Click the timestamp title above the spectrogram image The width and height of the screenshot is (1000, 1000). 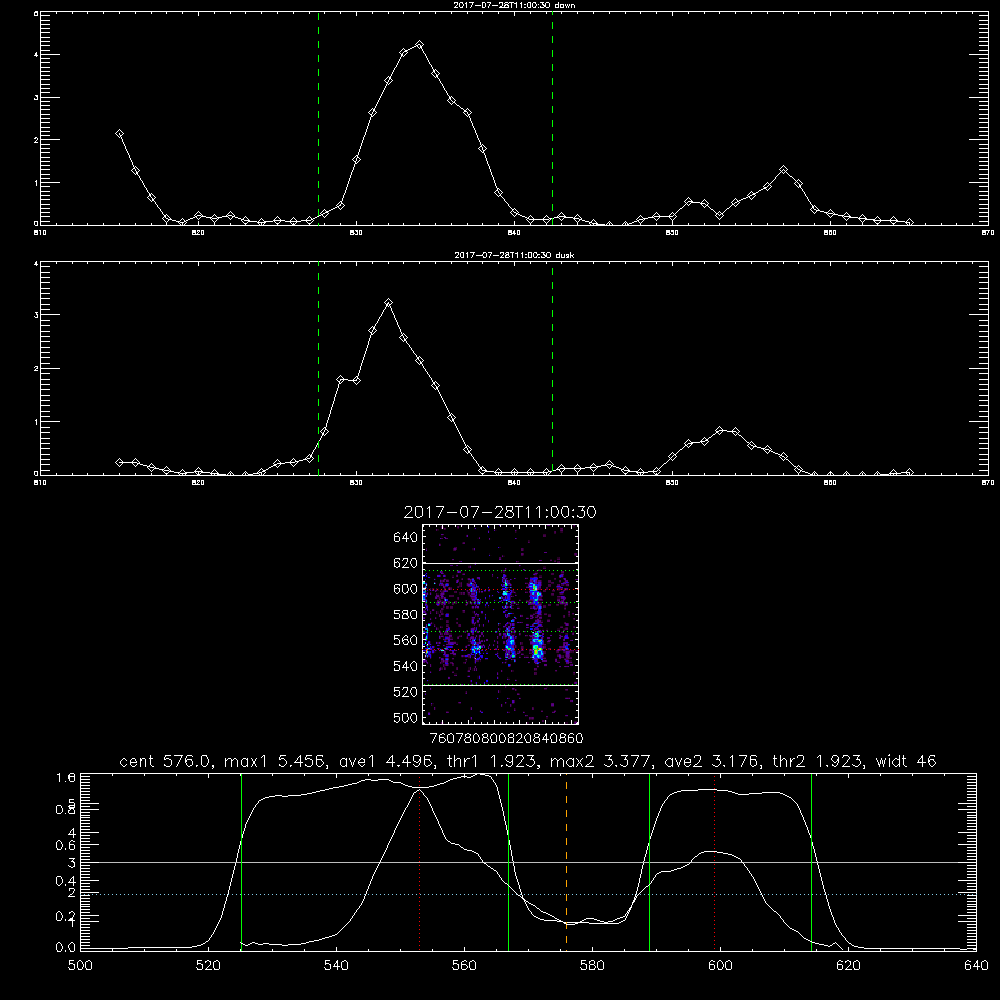click(x=500, y=512)
